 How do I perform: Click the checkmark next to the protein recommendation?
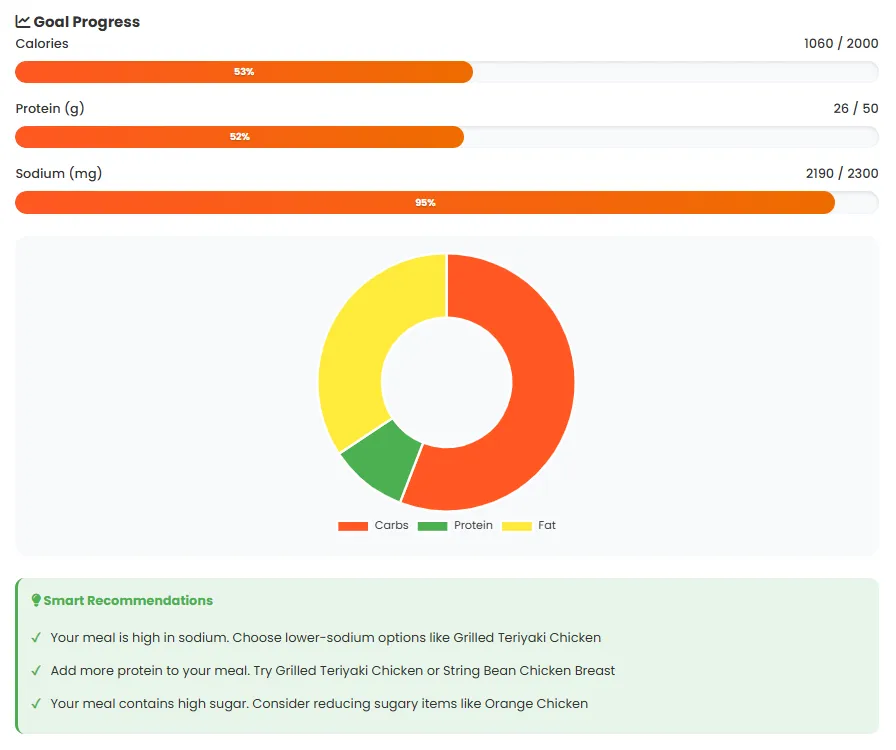point(36,670)
